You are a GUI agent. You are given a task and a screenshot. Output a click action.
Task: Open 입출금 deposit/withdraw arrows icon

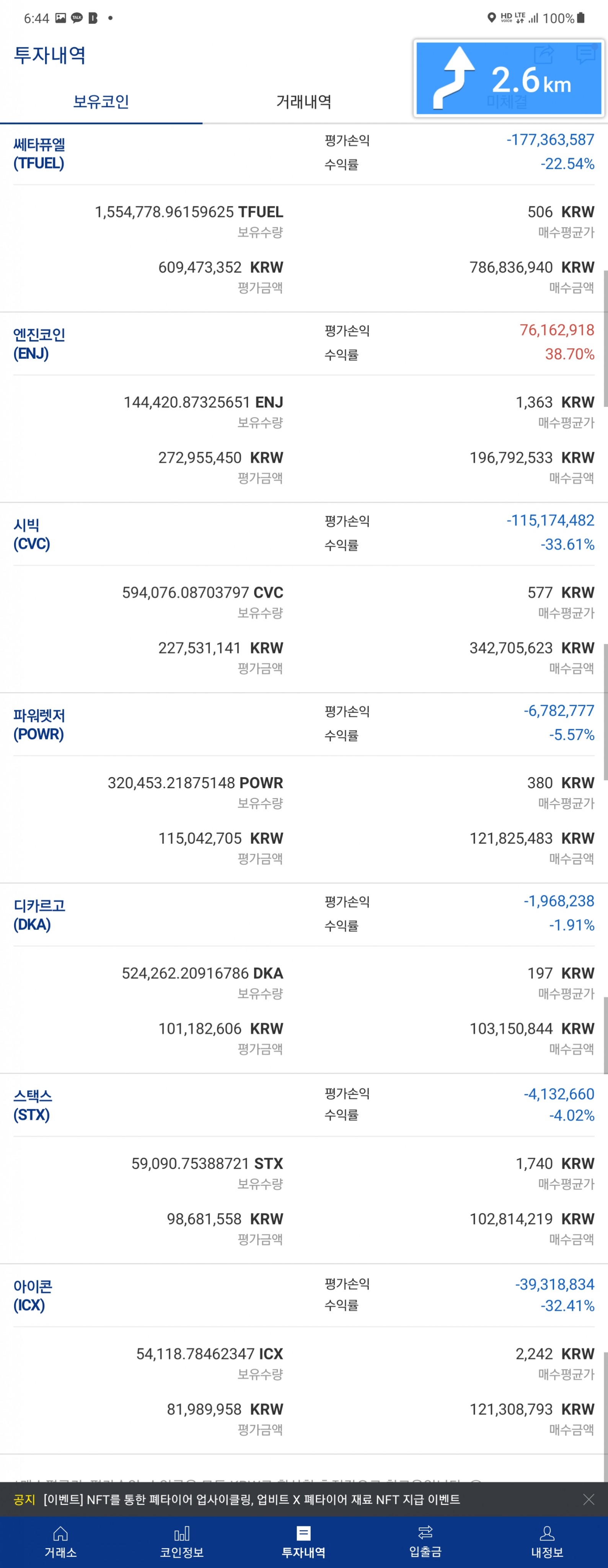pyautogui.click(x=425, y=1532)
